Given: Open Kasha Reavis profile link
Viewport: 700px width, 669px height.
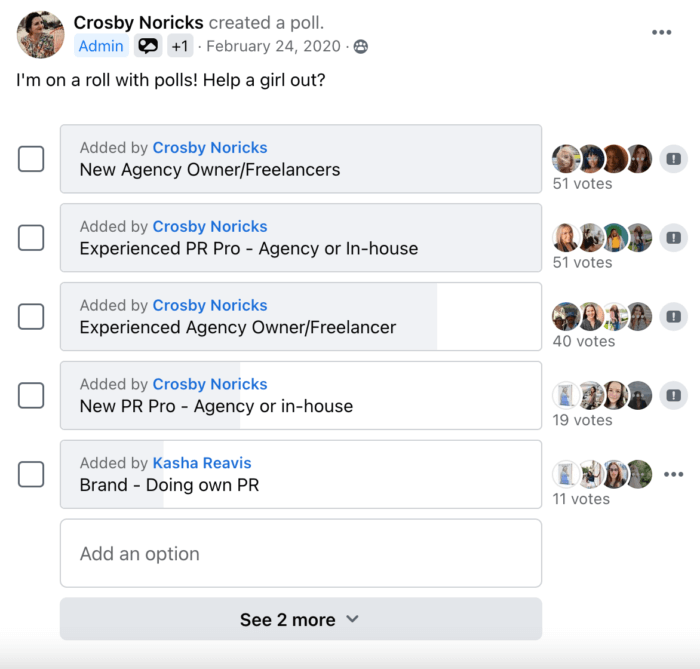Looking at the screenshot, I should click(202, 463).
